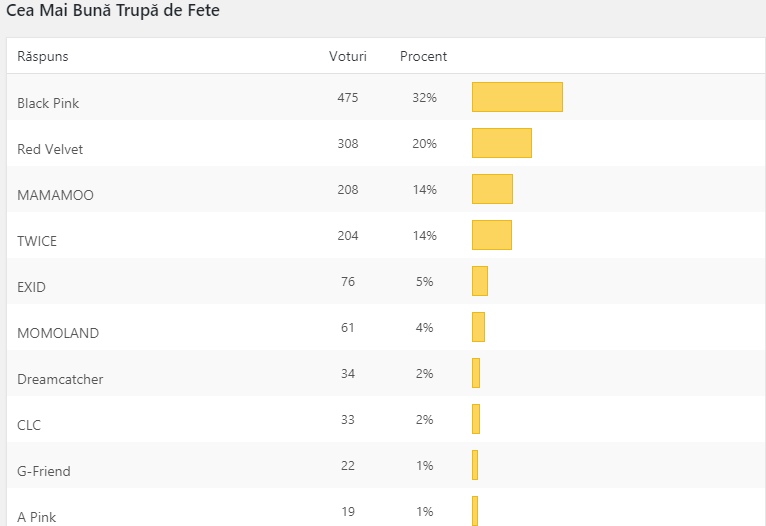Image resolution: width=766 pixels, height=526 pixels.
Task: Click the TWICE yellow result bar
Action: tap(491, 235)
